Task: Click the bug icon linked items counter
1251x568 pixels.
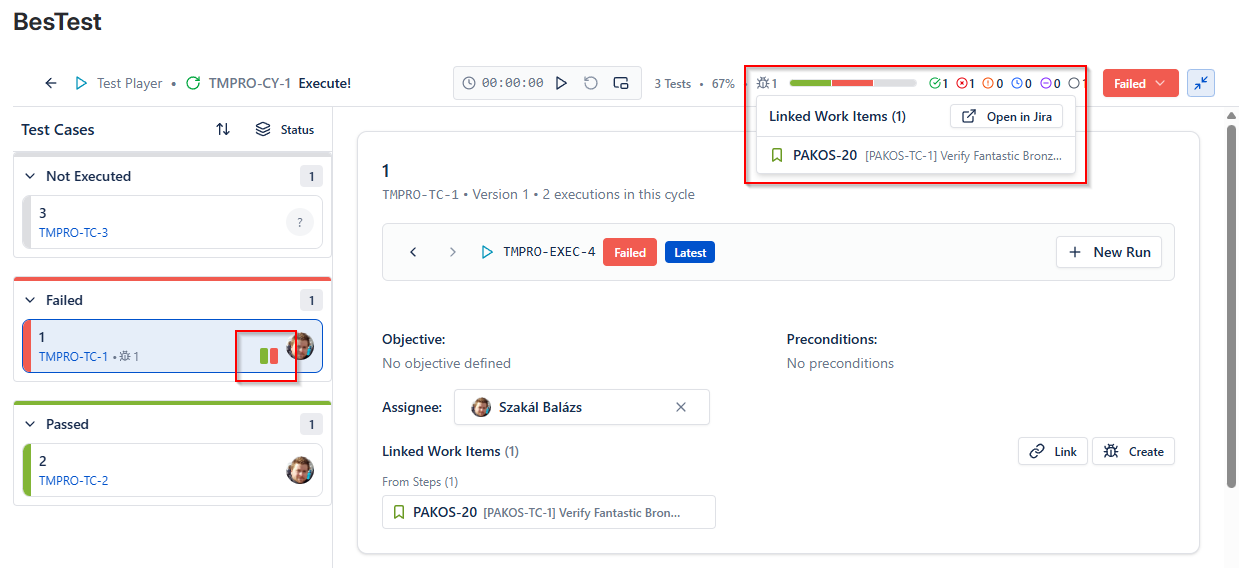Action: (767, 84)
